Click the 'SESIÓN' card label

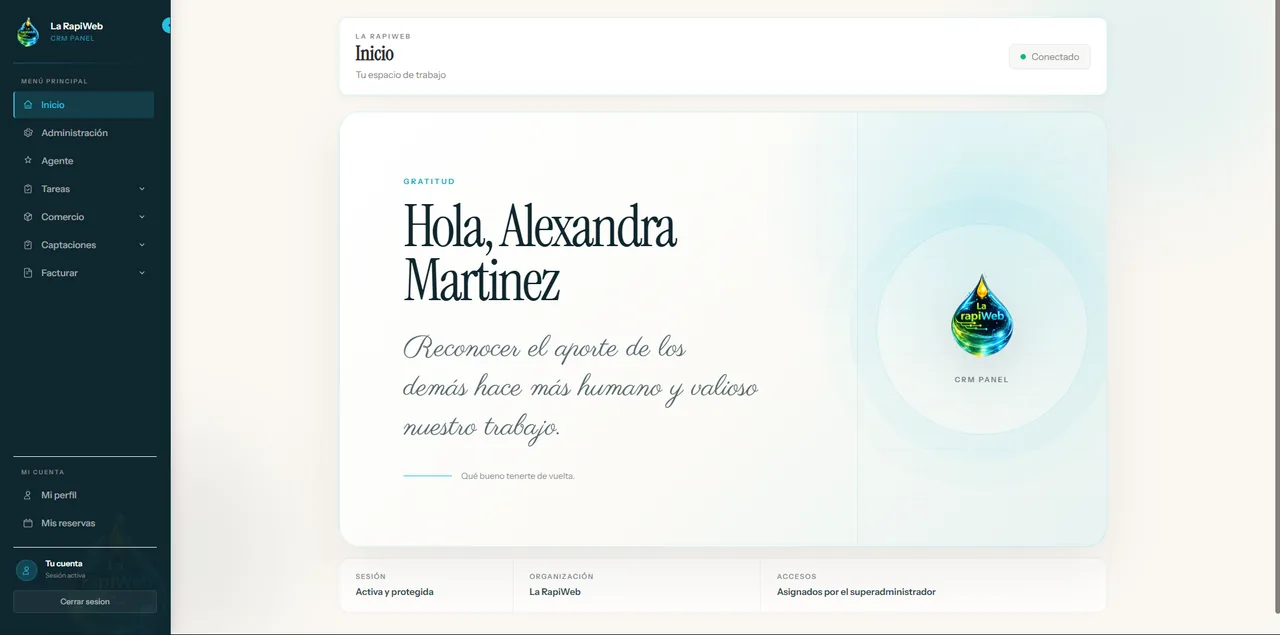pos(371,577)
